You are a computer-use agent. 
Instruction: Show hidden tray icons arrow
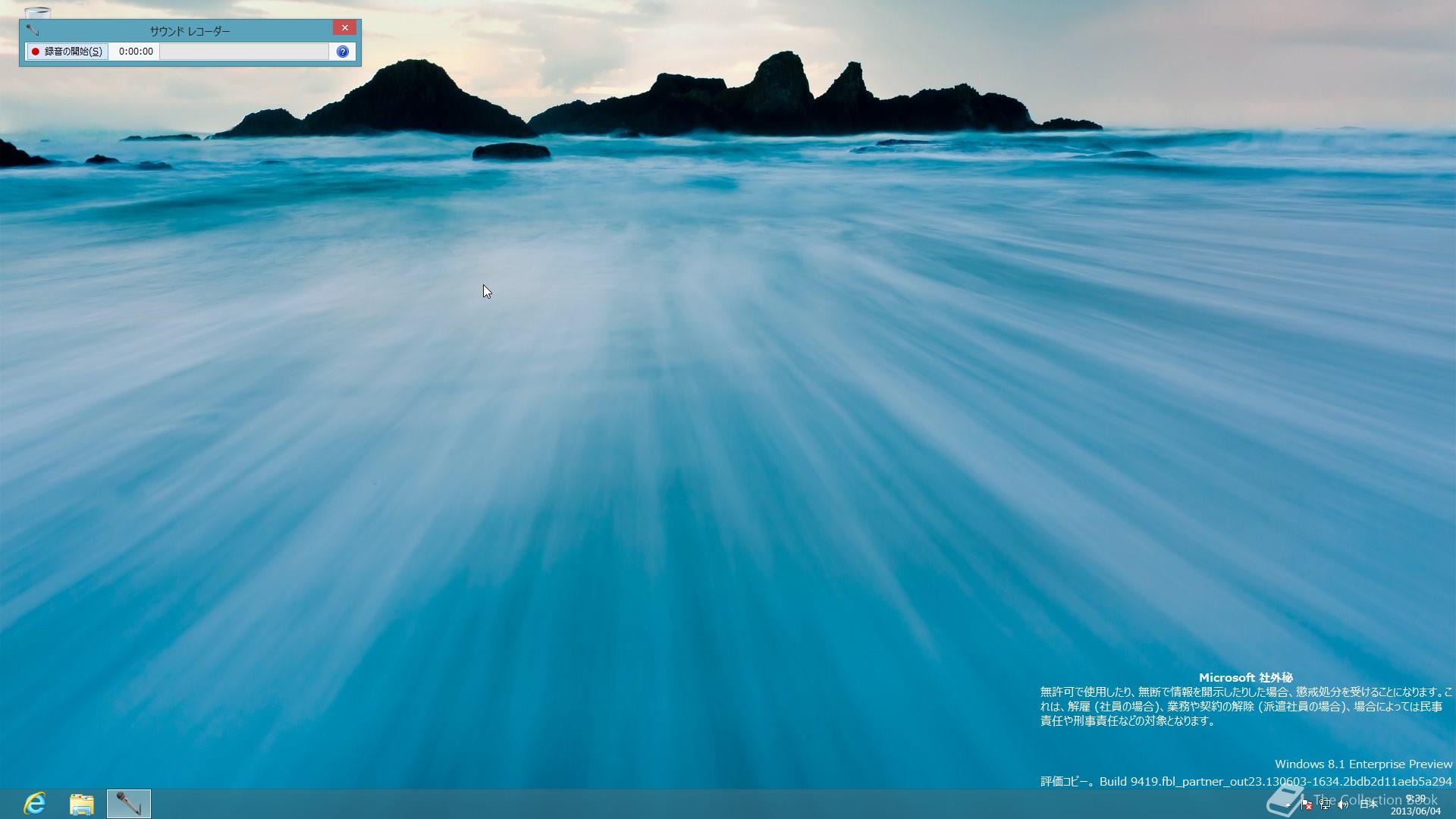[1288, 805]
